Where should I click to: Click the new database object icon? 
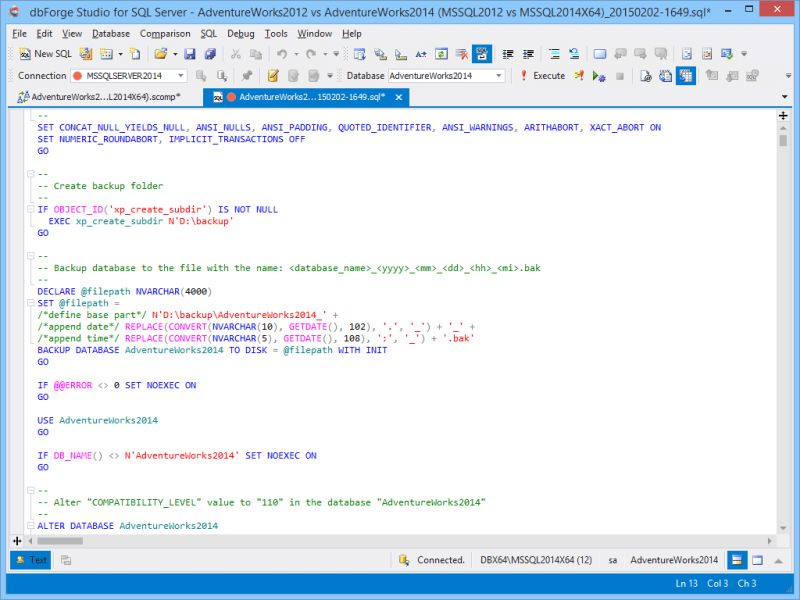106,54
